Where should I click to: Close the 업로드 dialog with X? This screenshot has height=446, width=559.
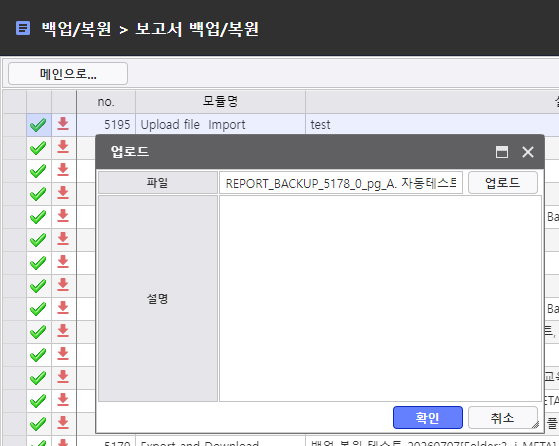click(x=528, y=152)
